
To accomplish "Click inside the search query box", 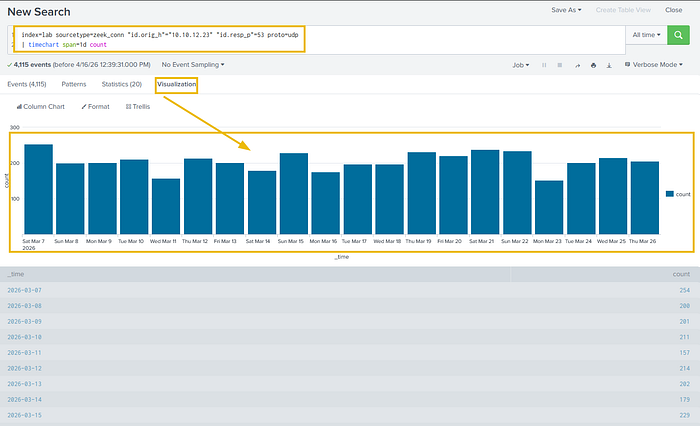I will pos(316,40).
